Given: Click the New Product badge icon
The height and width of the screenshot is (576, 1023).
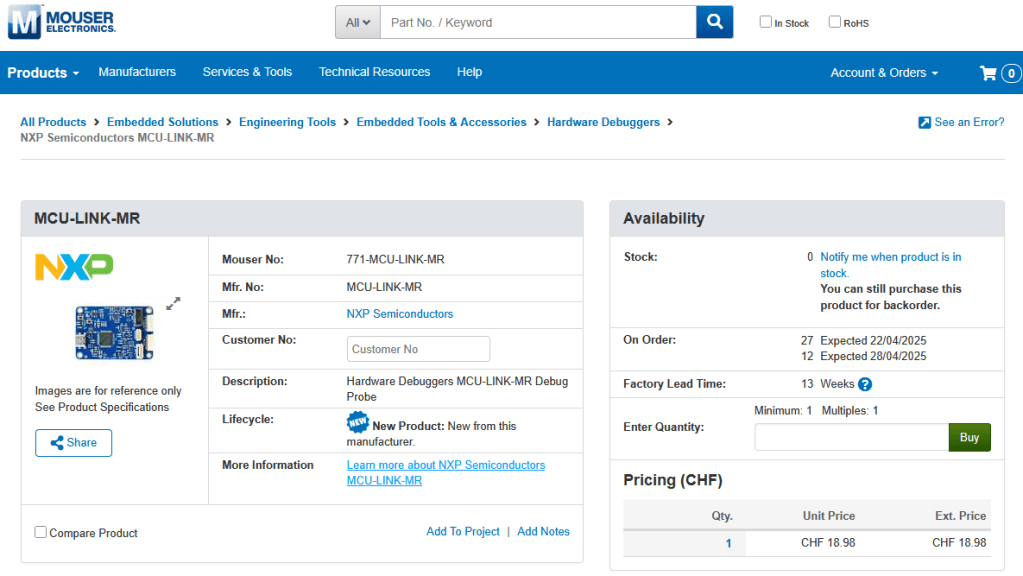Looking at the screenshot, I should point(357,423).
